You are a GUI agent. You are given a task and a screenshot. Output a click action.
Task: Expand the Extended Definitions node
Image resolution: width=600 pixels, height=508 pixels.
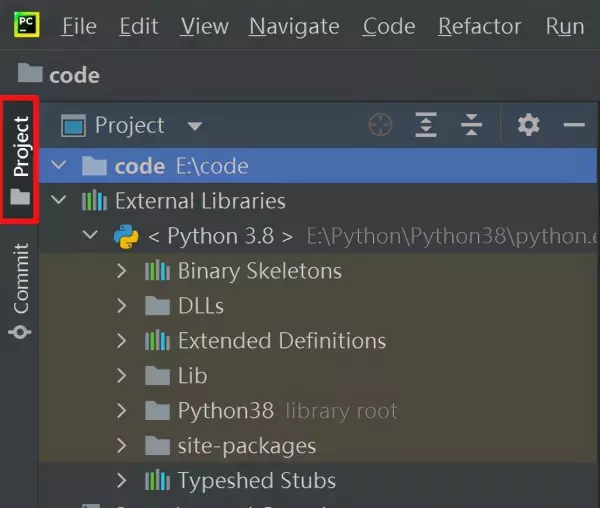[121, 340]
